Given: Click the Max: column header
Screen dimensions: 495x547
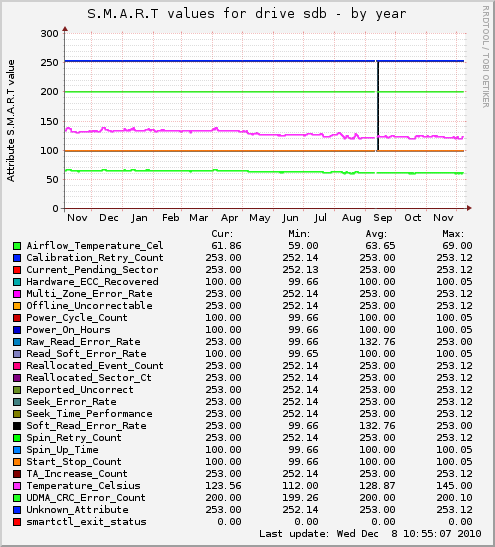Looking at the screenshot, I should click(453, 234).
